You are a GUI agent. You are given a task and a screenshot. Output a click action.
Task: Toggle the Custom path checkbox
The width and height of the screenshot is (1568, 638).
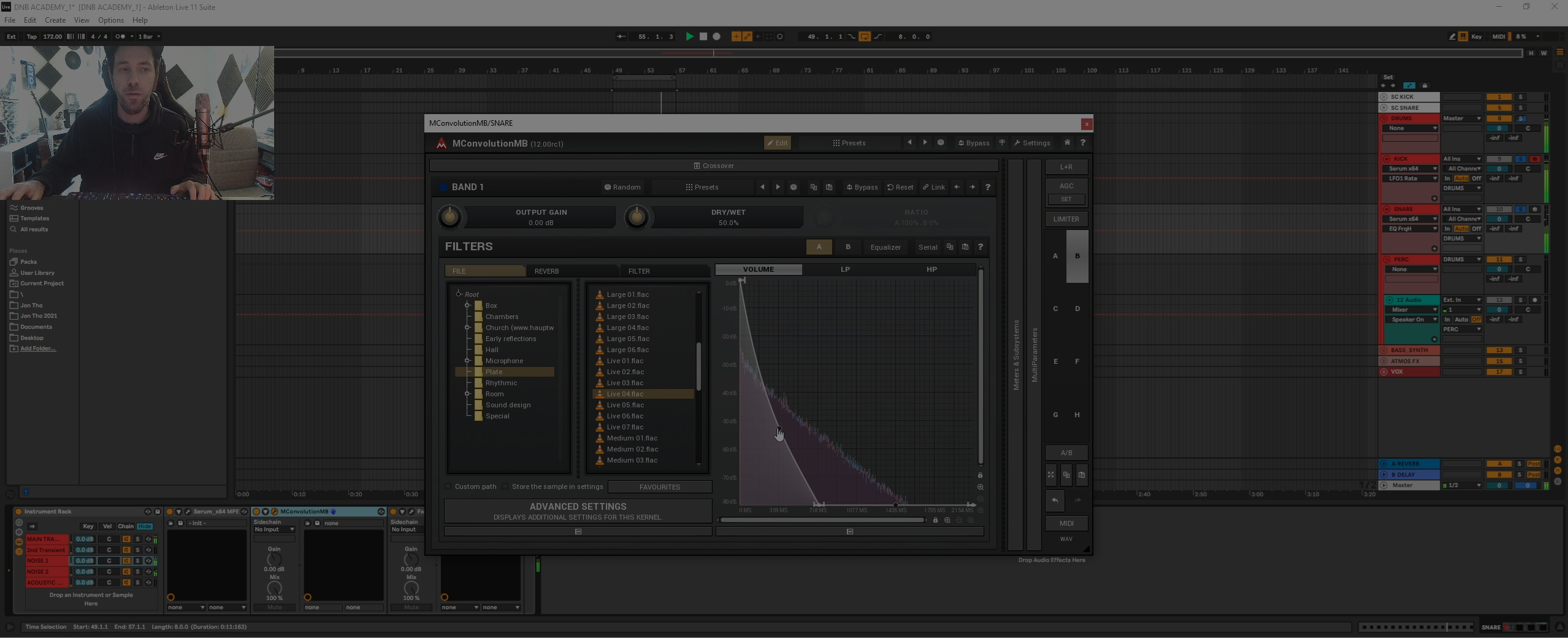tap(448, 486)
